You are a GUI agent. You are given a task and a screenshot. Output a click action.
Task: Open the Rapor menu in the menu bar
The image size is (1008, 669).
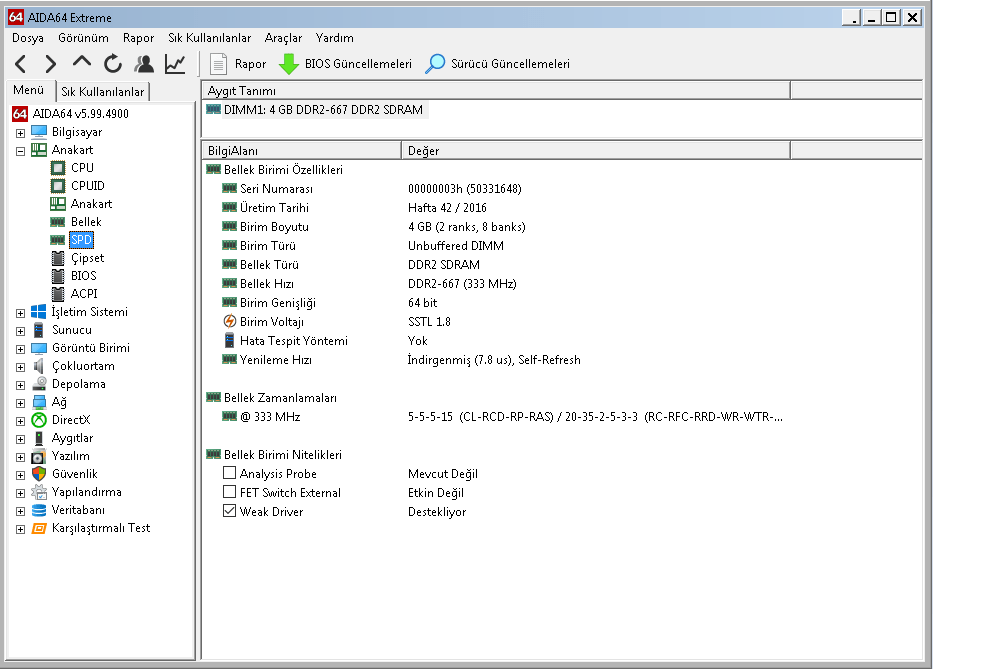pyautogui.click(x=138, y=38)
